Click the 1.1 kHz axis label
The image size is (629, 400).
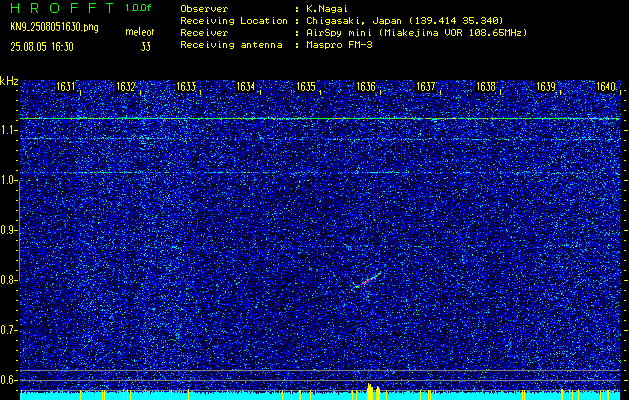(x=8, y=130)
